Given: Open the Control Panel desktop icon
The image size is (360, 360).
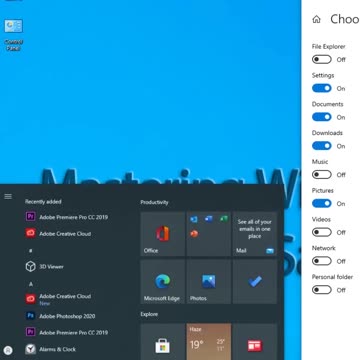Looking at the screenshot, I should tap(13, 35).
